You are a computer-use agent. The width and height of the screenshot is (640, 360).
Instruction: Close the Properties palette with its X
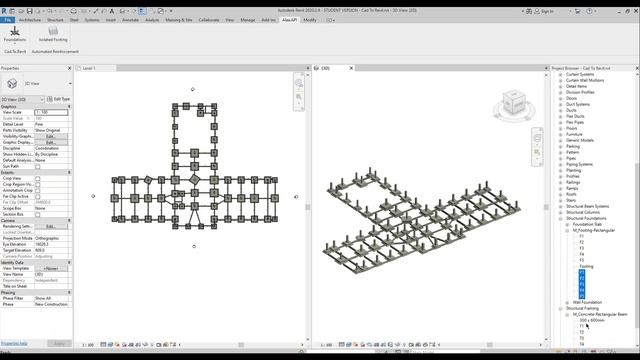[69, 68]
